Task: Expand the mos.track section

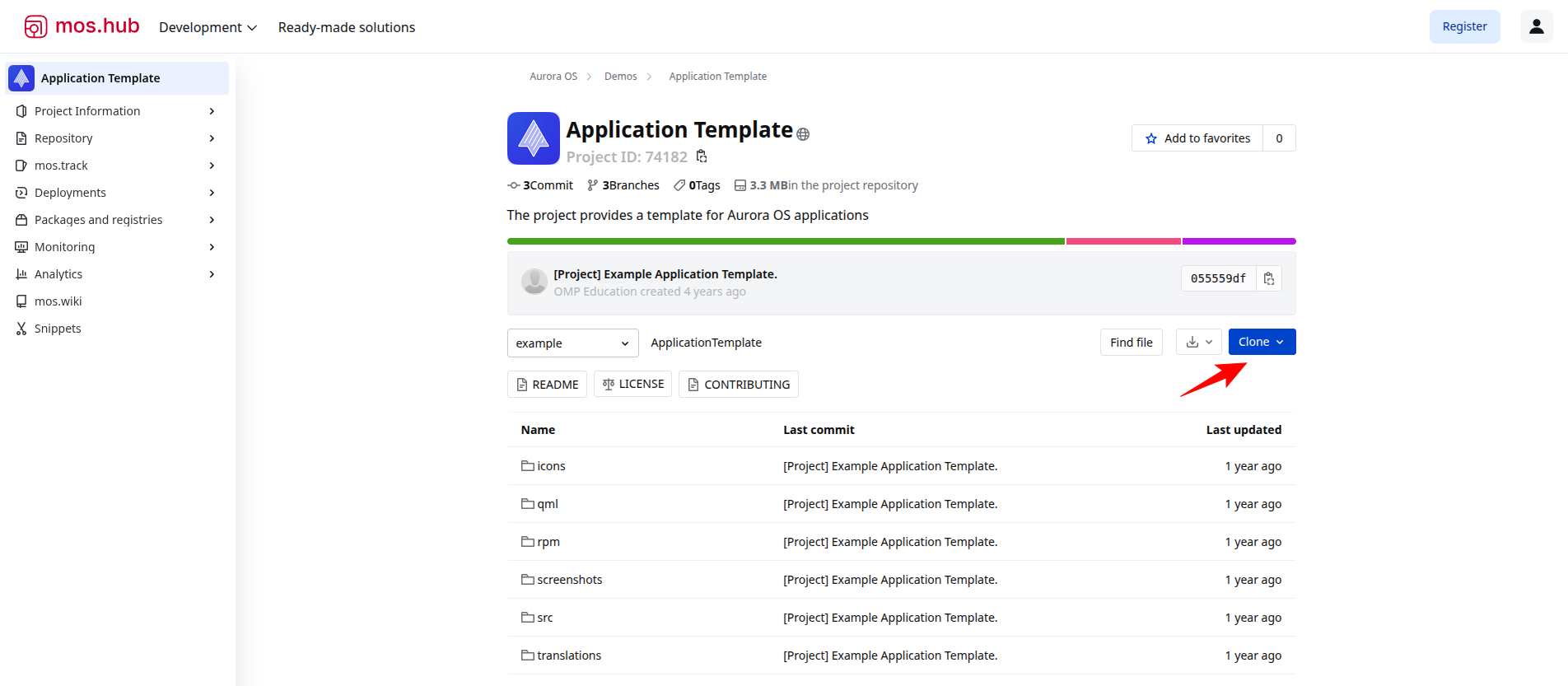Action: tap(117, 166)
